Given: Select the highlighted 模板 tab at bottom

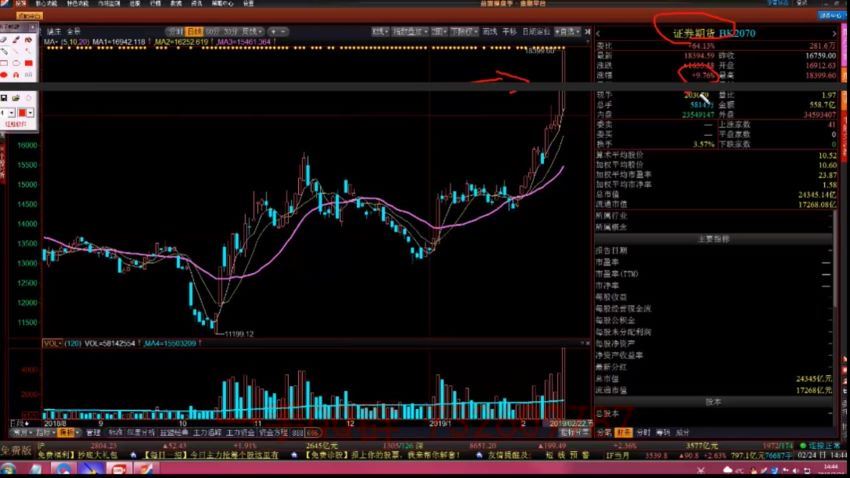Looking at the screenshot, I should coord(66,432).
